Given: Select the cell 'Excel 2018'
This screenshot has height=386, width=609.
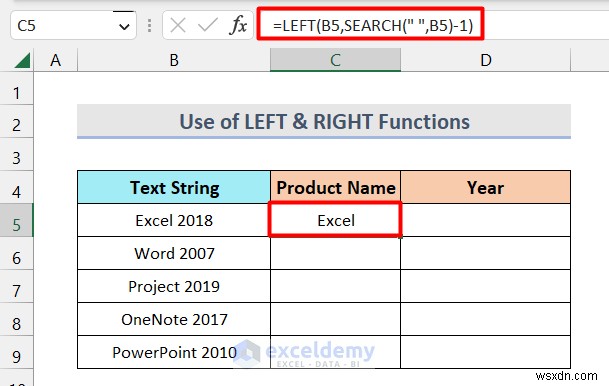Looking at the screenshot, I should coord(174,220).
